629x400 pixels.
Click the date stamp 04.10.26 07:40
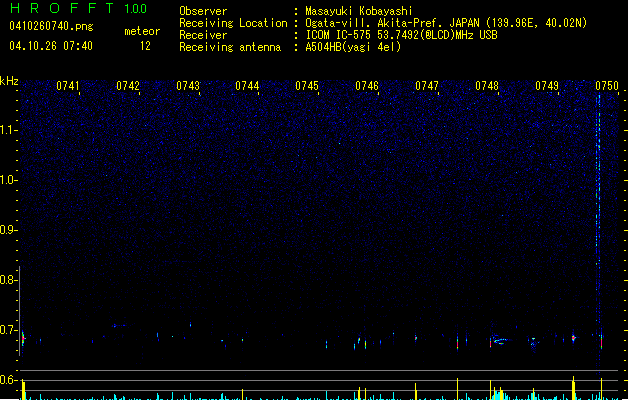pyautogui.click(x=51, y=46)
